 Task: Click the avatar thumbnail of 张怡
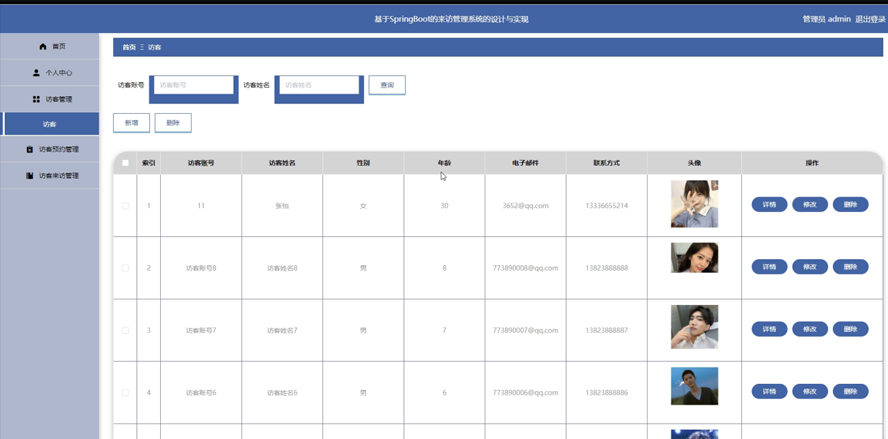pos(694,204)
